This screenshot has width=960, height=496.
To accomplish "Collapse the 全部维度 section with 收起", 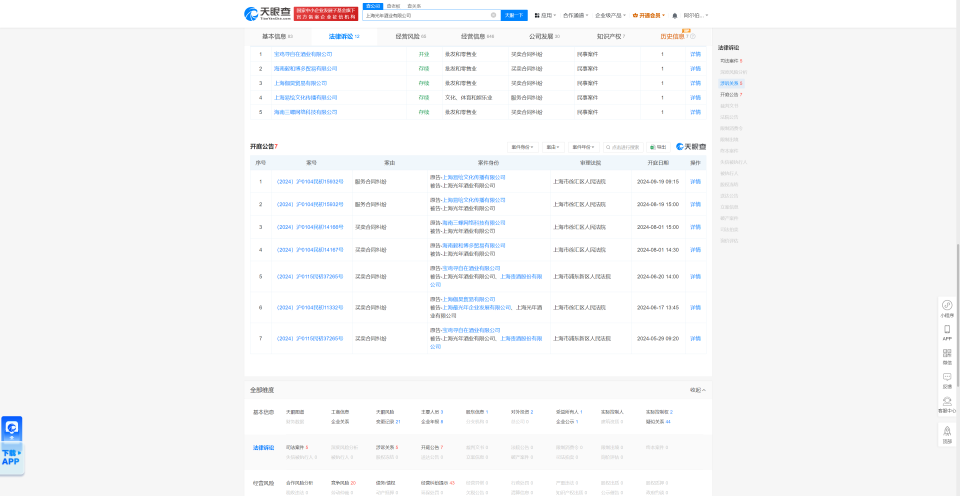I will click(x=697, y=390).
